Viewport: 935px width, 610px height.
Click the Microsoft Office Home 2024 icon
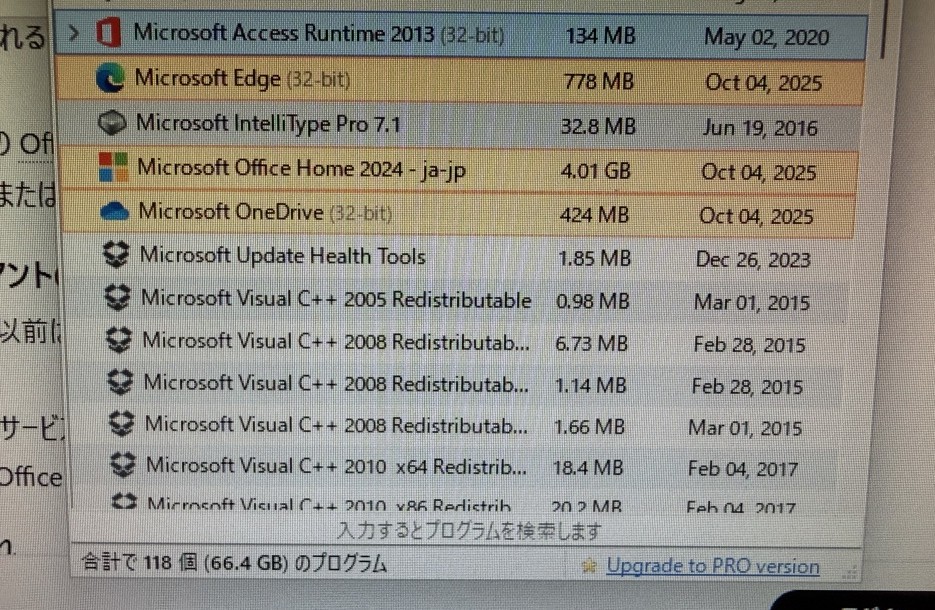pyautogui.click(x=113, y=167)
